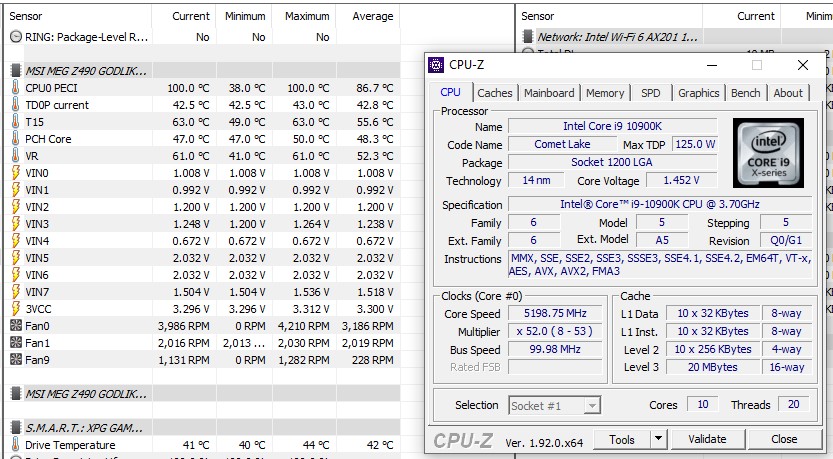Click the processor name field Intel Core i9 10900K
Image resolution: width=833 pixels, height=459 pixels.
coord(613,126)
